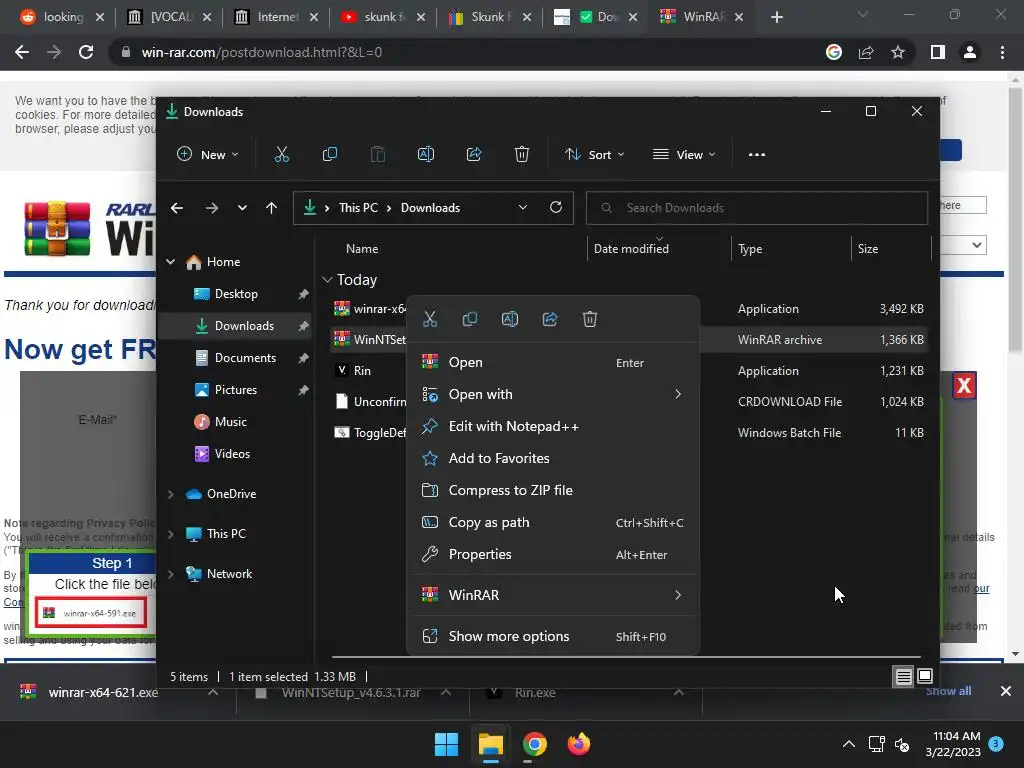Screen dimensions: 1024x768
Task: Bookmark this page with the star icon
Action: (898, 52)
